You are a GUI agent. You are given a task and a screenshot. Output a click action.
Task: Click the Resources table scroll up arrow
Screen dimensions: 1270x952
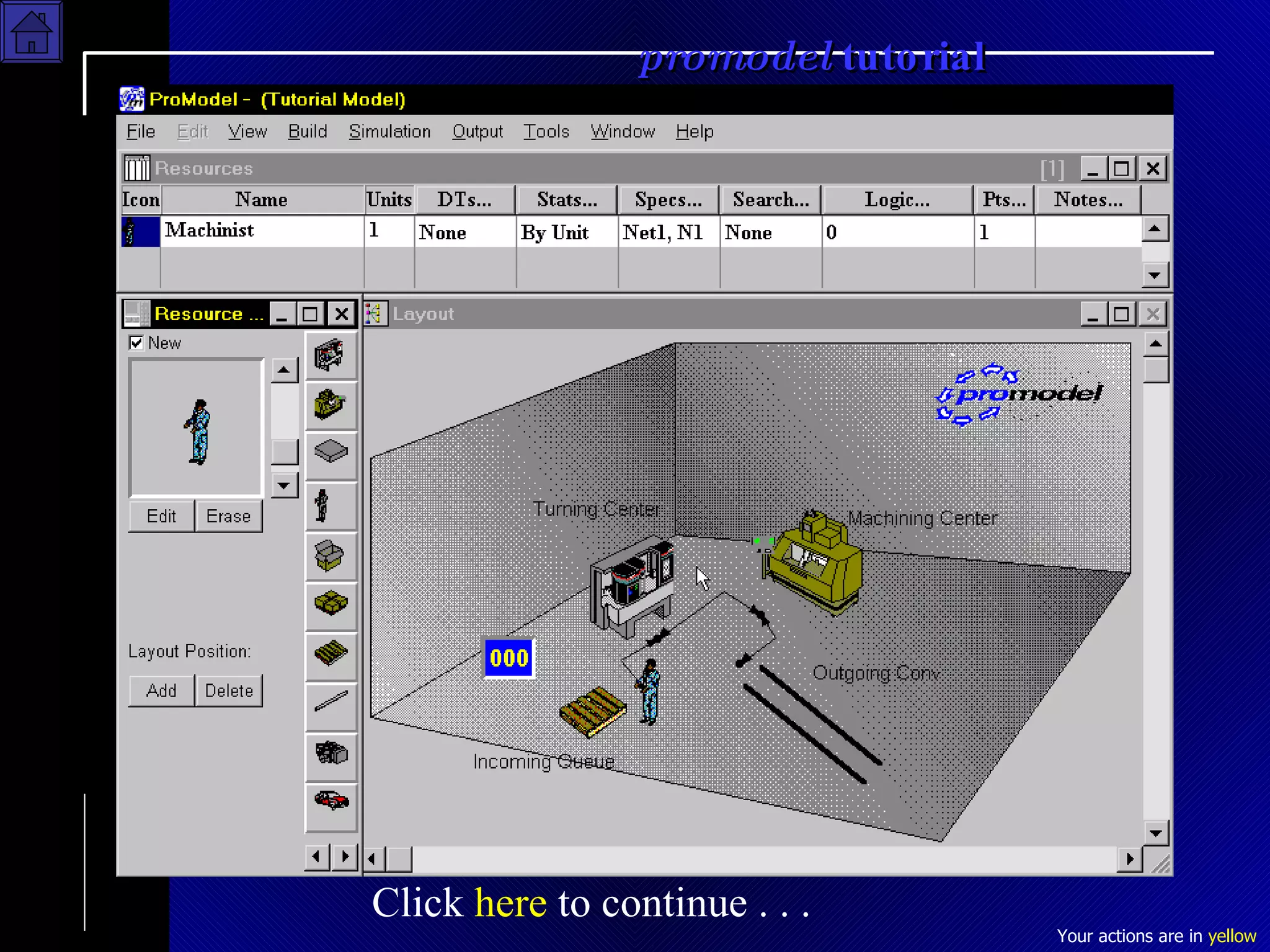1155,229
